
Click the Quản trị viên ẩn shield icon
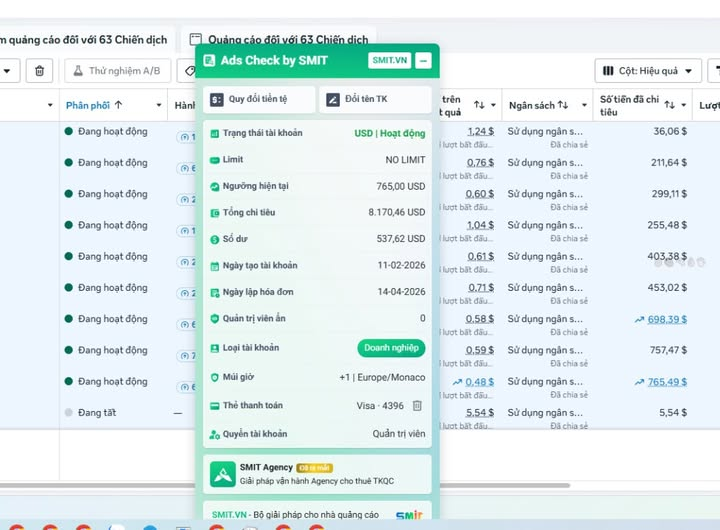coord(214,319)
